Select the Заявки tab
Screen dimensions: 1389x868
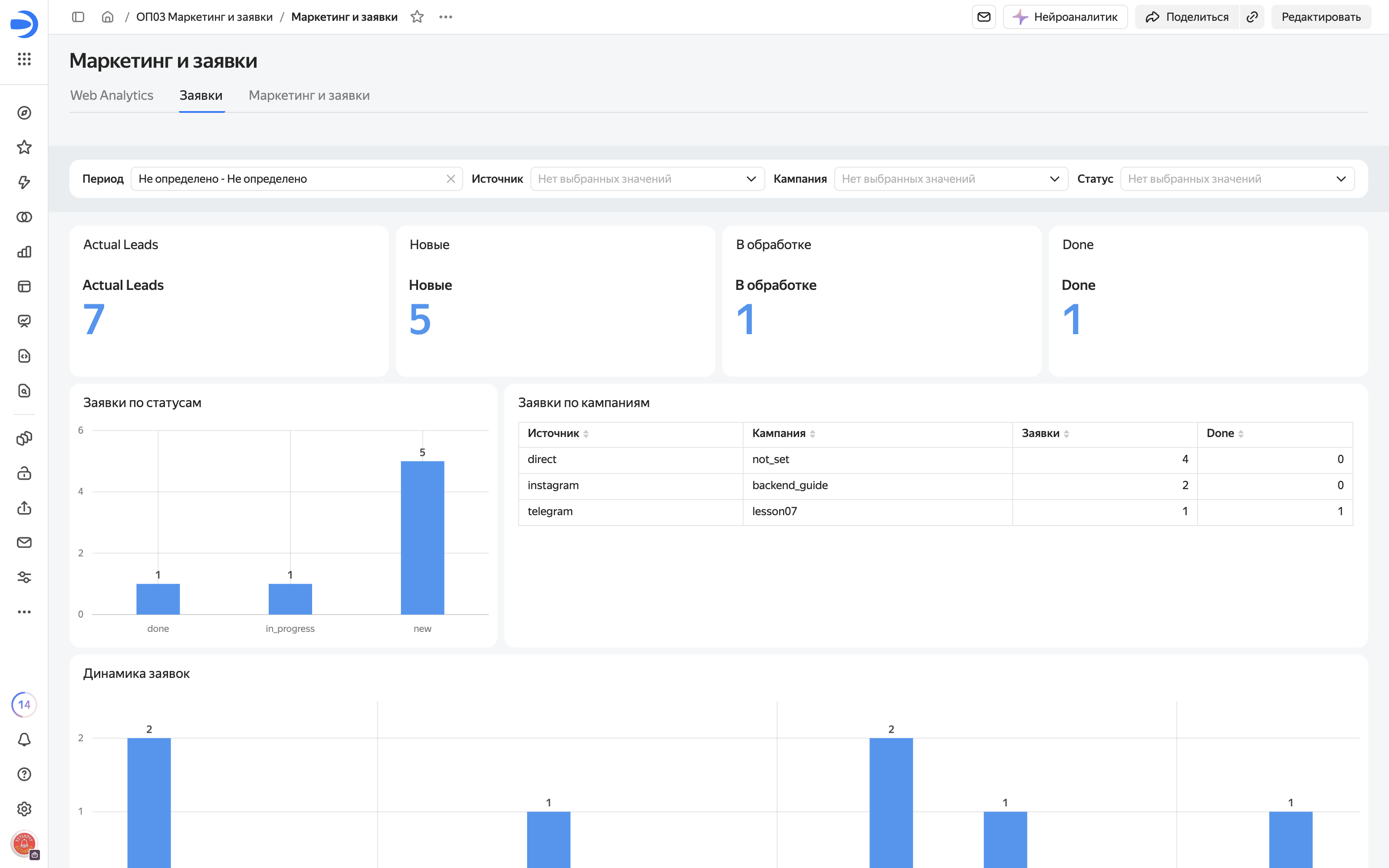pos(201,95)
